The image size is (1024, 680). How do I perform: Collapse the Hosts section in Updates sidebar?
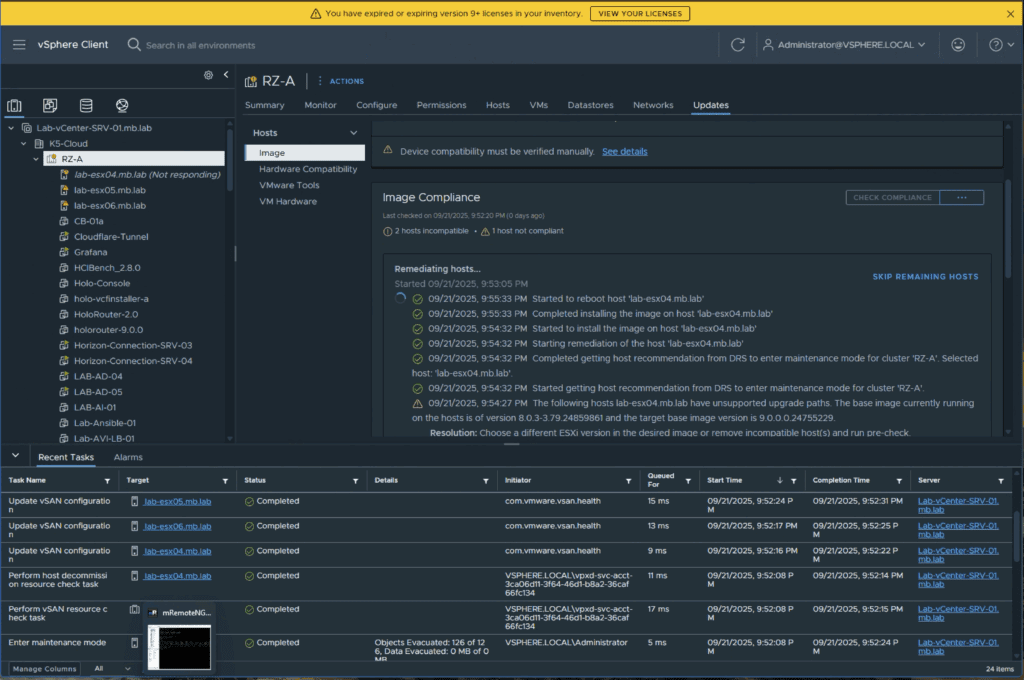[353, 133]
